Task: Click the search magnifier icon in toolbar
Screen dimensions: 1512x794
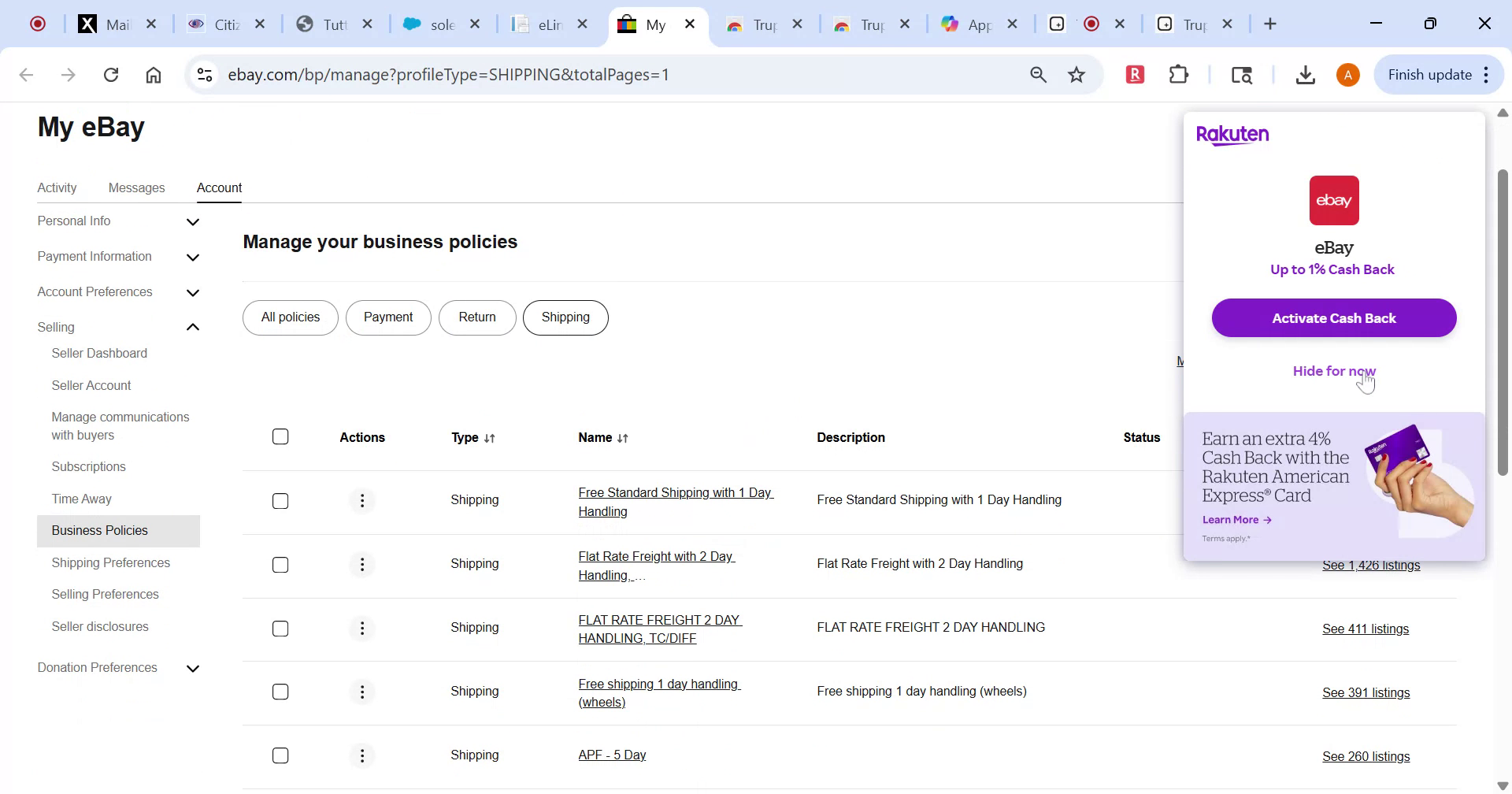Action: coord(1038,74)
